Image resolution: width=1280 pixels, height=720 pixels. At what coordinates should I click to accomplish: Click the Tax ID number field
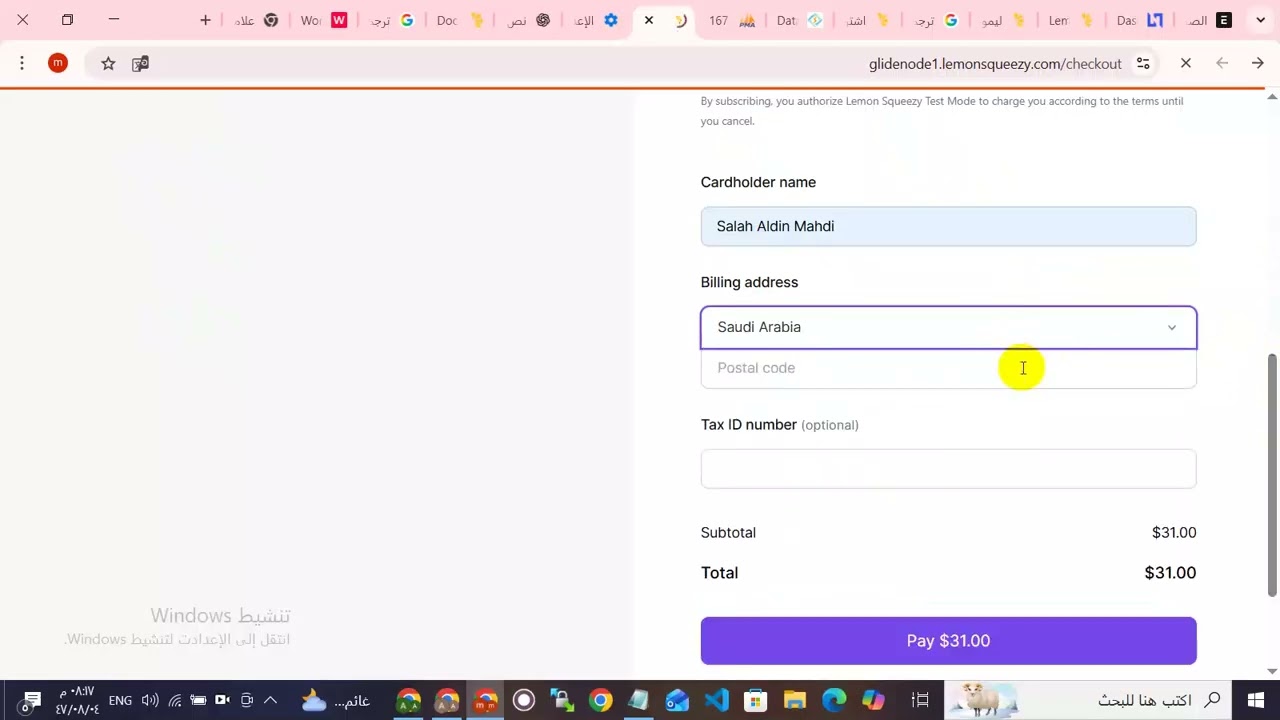coord(948,469)
